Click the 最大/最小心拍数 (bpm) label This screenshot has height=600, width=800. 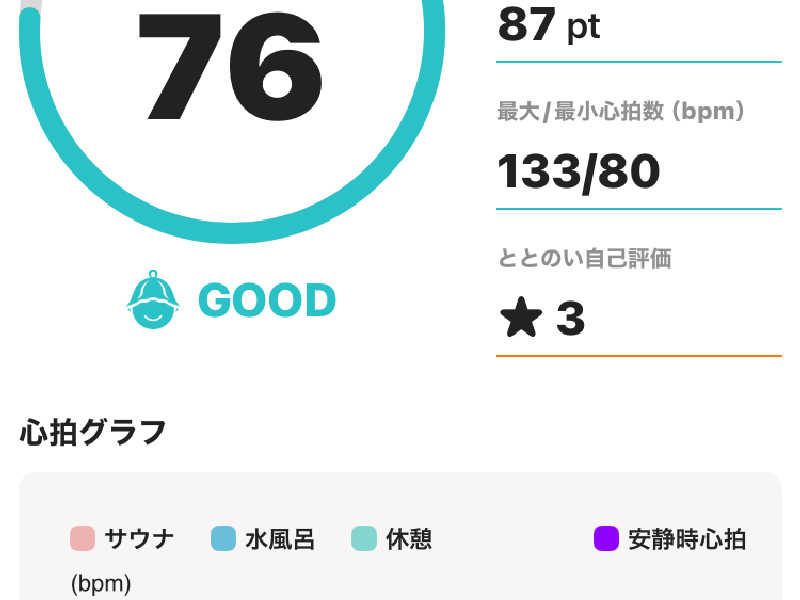point(621,111)
